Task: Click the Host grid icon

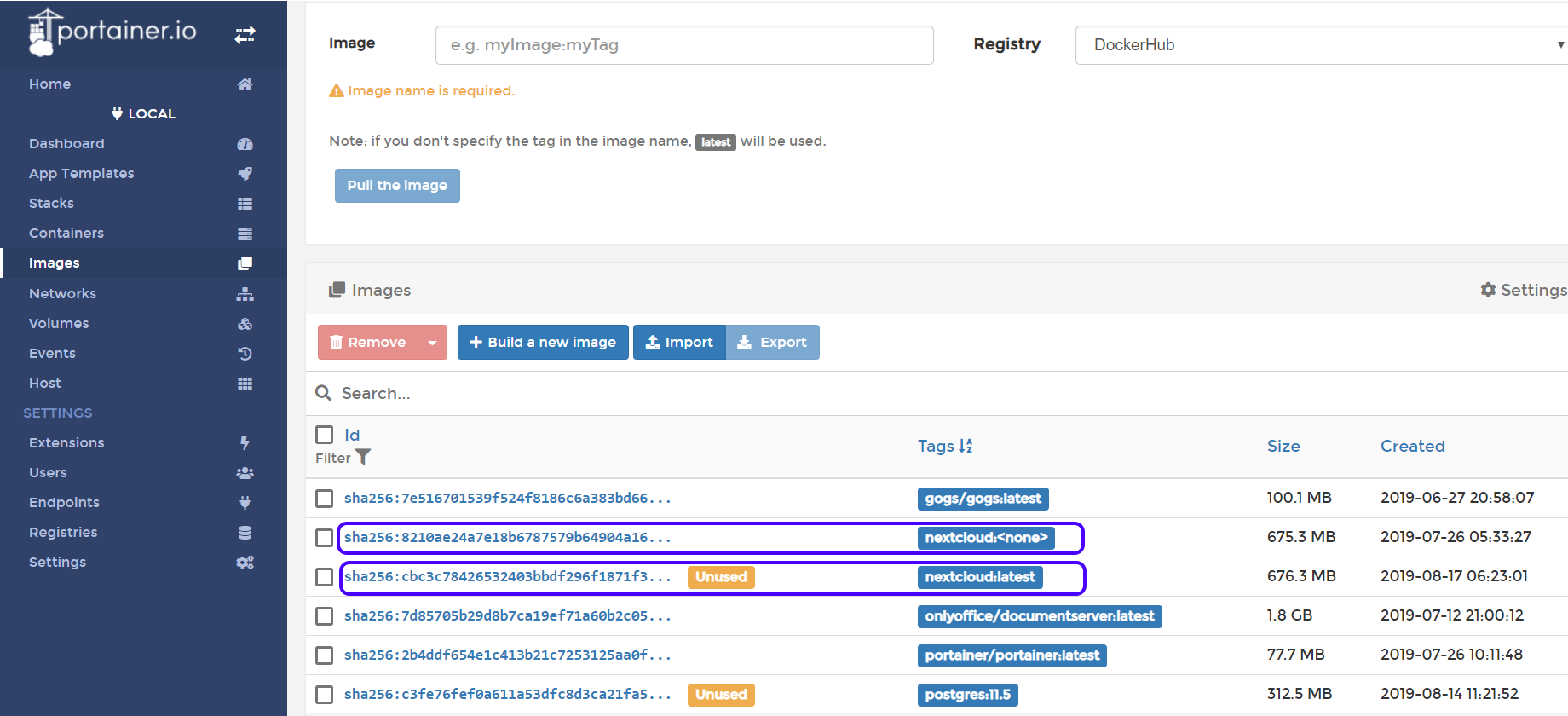Action: (x=245, y=384)
